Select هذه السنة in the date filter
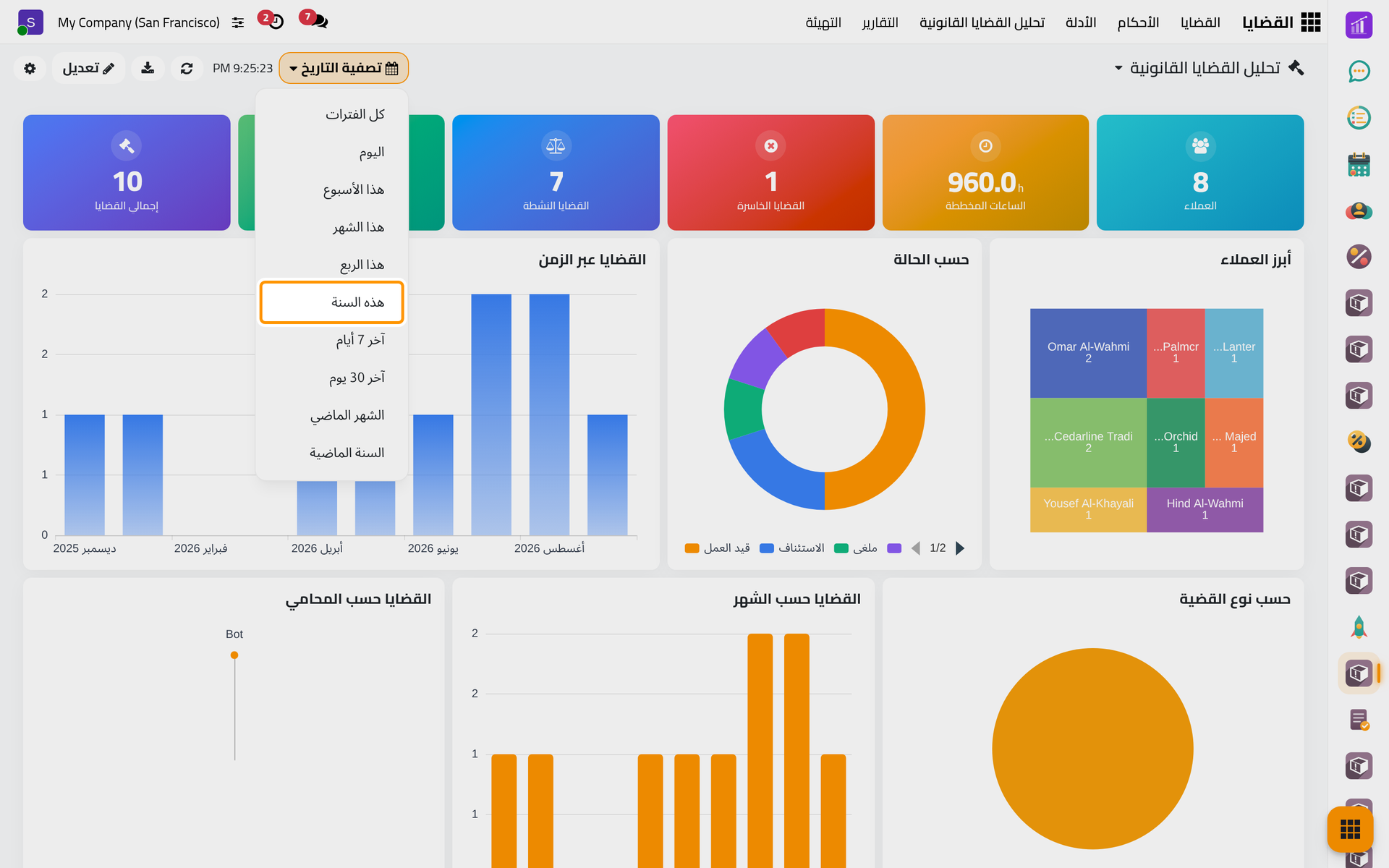This screenshot has height=868, width=1389. coord(332,302)
